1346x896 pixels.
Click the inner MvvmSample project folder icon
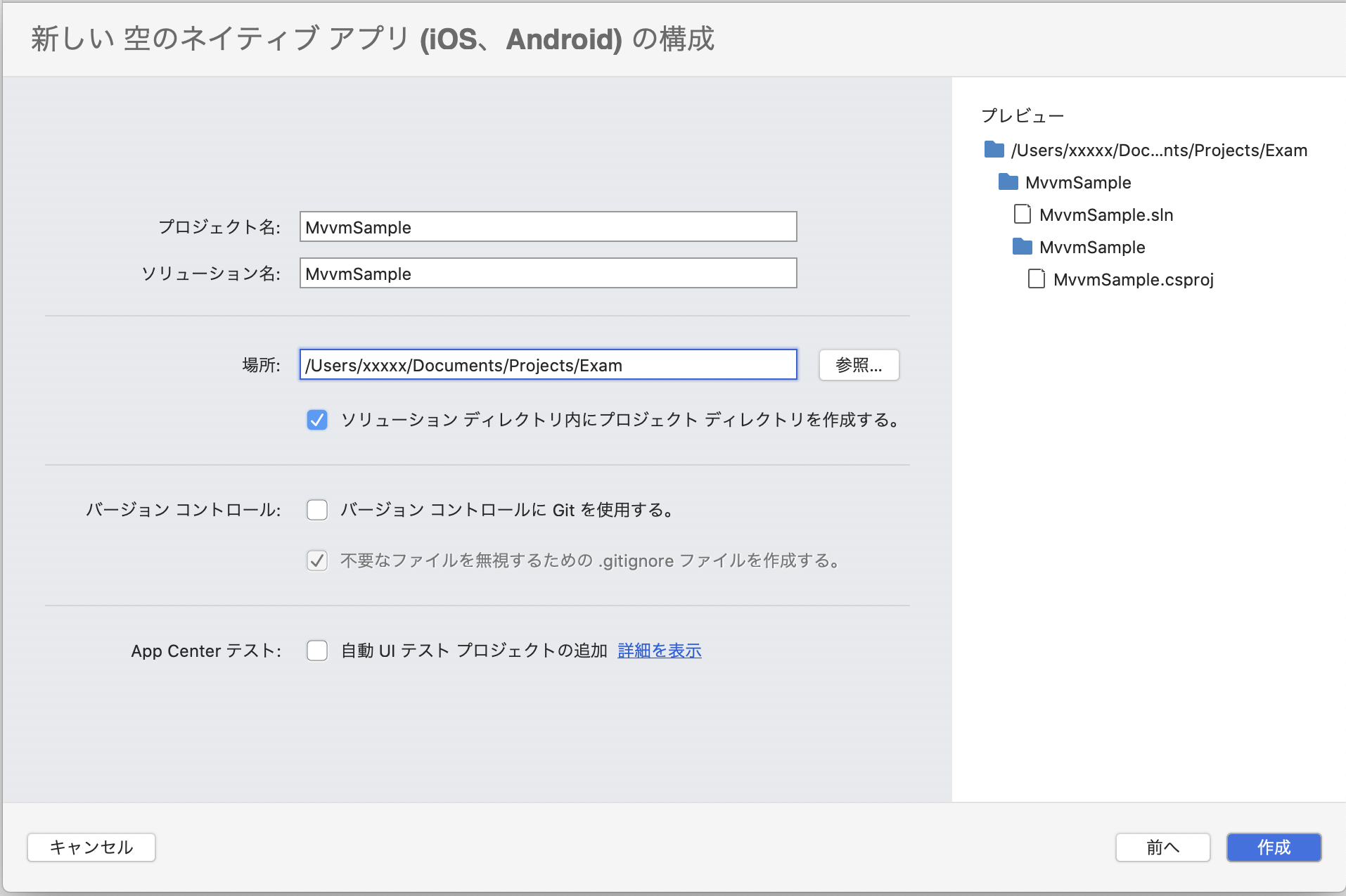click(x=1022, y=246)
